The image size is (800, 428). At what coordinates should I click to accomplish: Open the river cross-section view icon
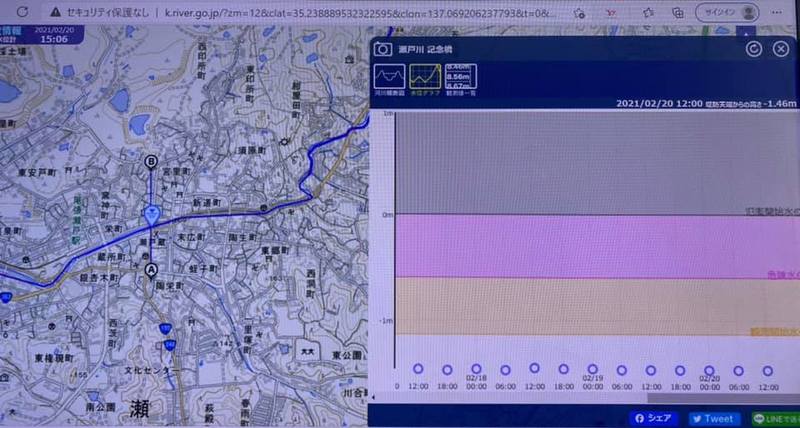tap(388, 76)
